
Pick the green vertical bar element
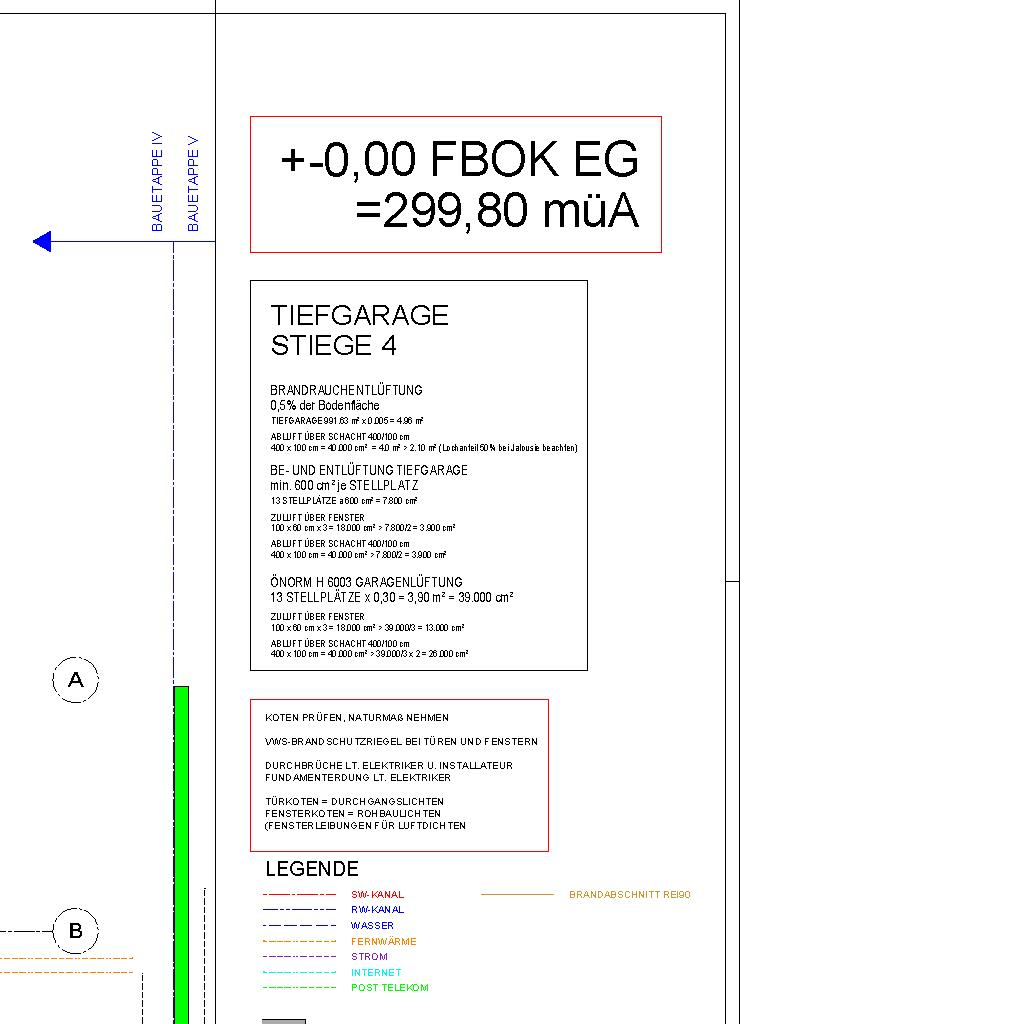(x=181, y=850)
